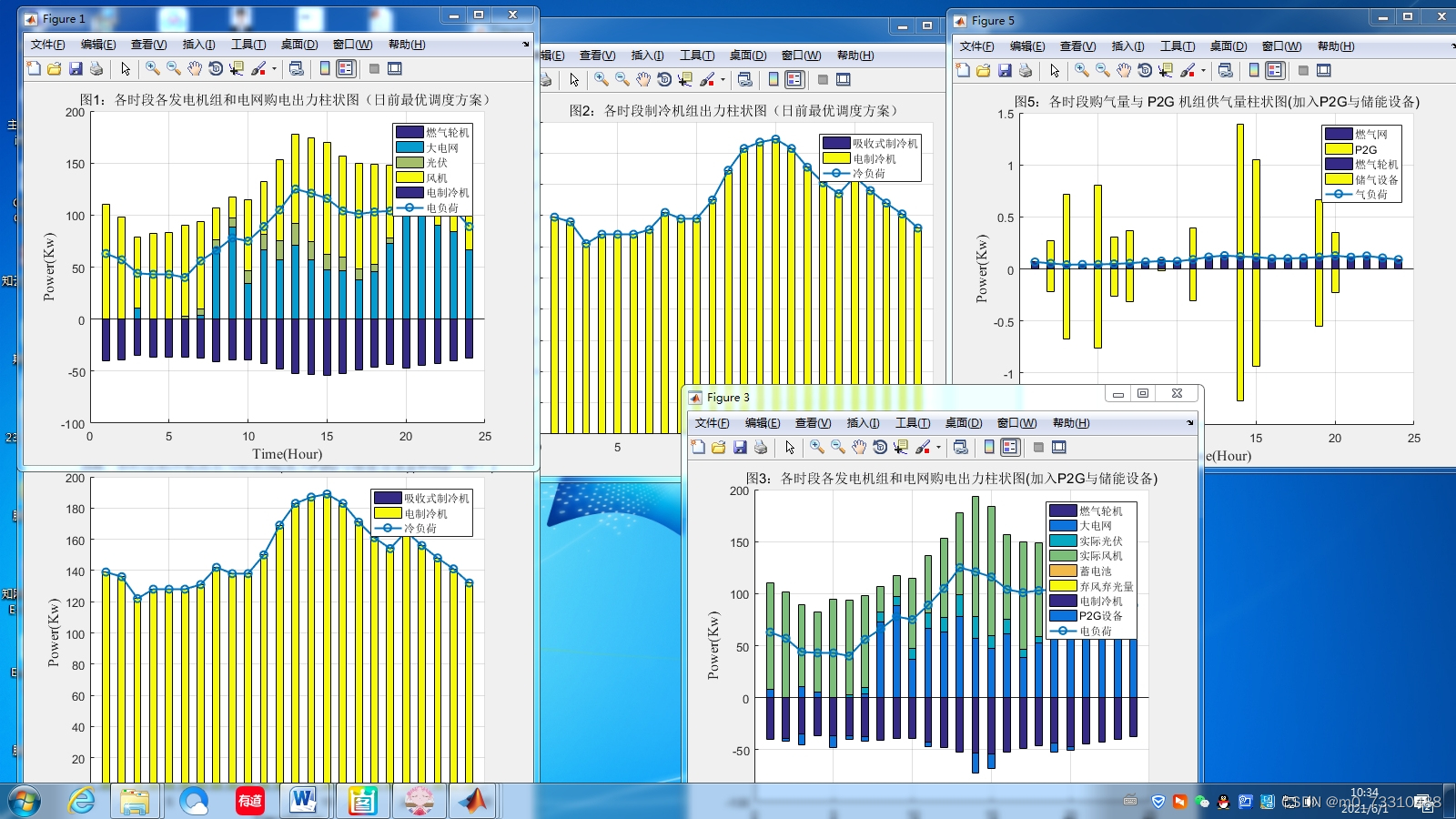
Task: Activate Zoom In tool in Figure 3
Action: point(817,447)
